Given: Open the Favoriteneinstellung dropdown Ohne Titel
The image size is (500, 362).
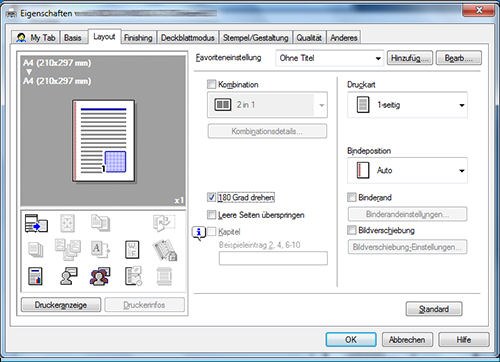Looking at the screenshot, I should click(x=330, y=58).
